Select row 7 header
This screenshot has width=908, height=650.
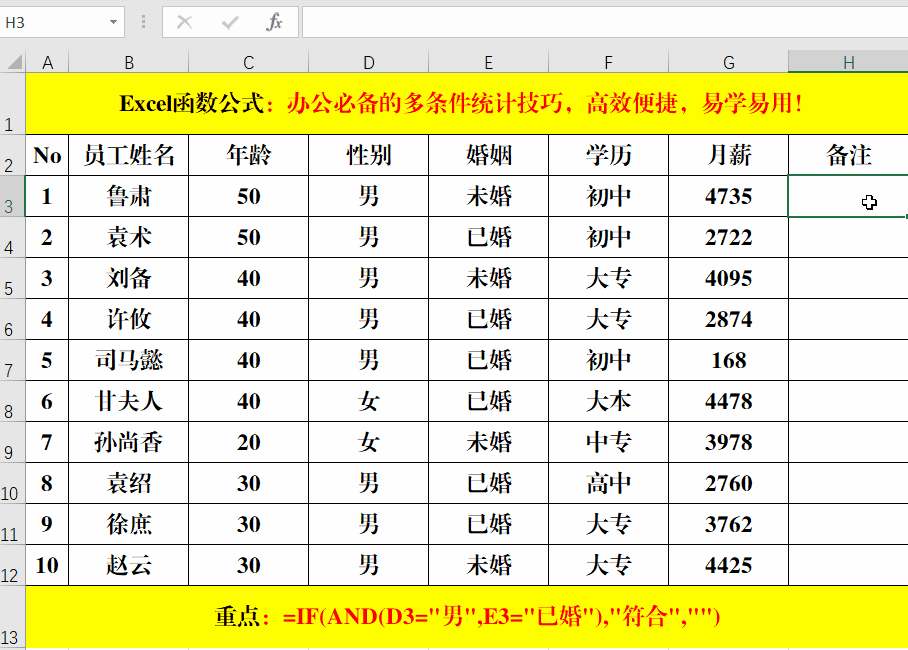click(12, 360)
